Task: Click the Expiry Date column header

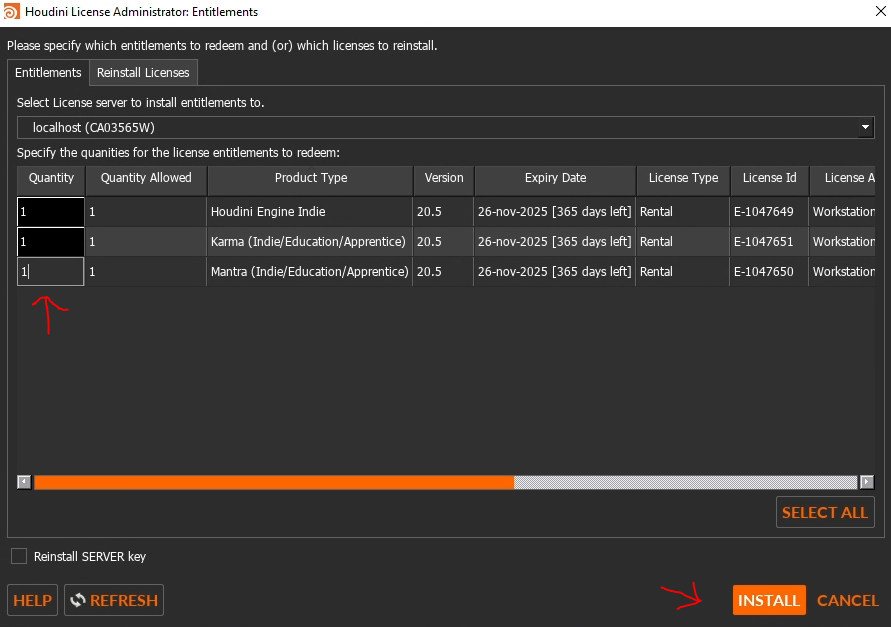Action: 555,178
